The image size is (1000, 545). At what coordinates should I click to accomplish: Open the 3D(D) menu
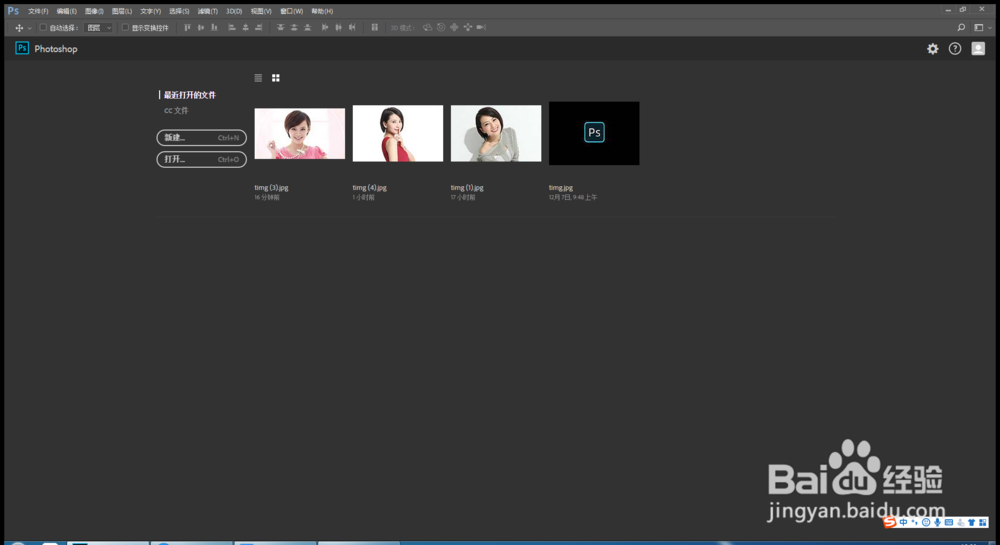click(234, 11)
